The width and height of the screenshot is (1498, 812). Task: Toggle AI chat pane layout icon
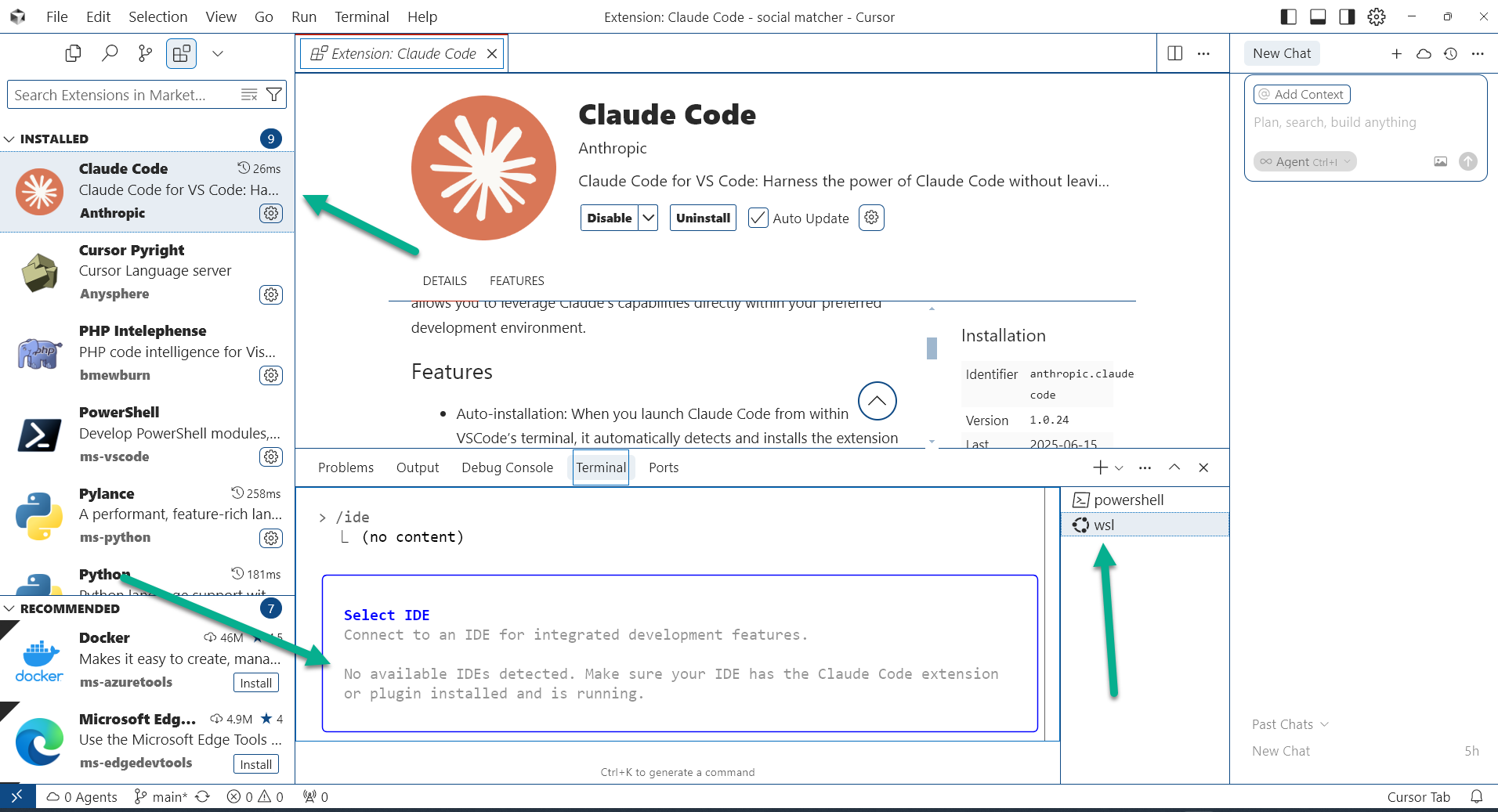(1347, 16)
